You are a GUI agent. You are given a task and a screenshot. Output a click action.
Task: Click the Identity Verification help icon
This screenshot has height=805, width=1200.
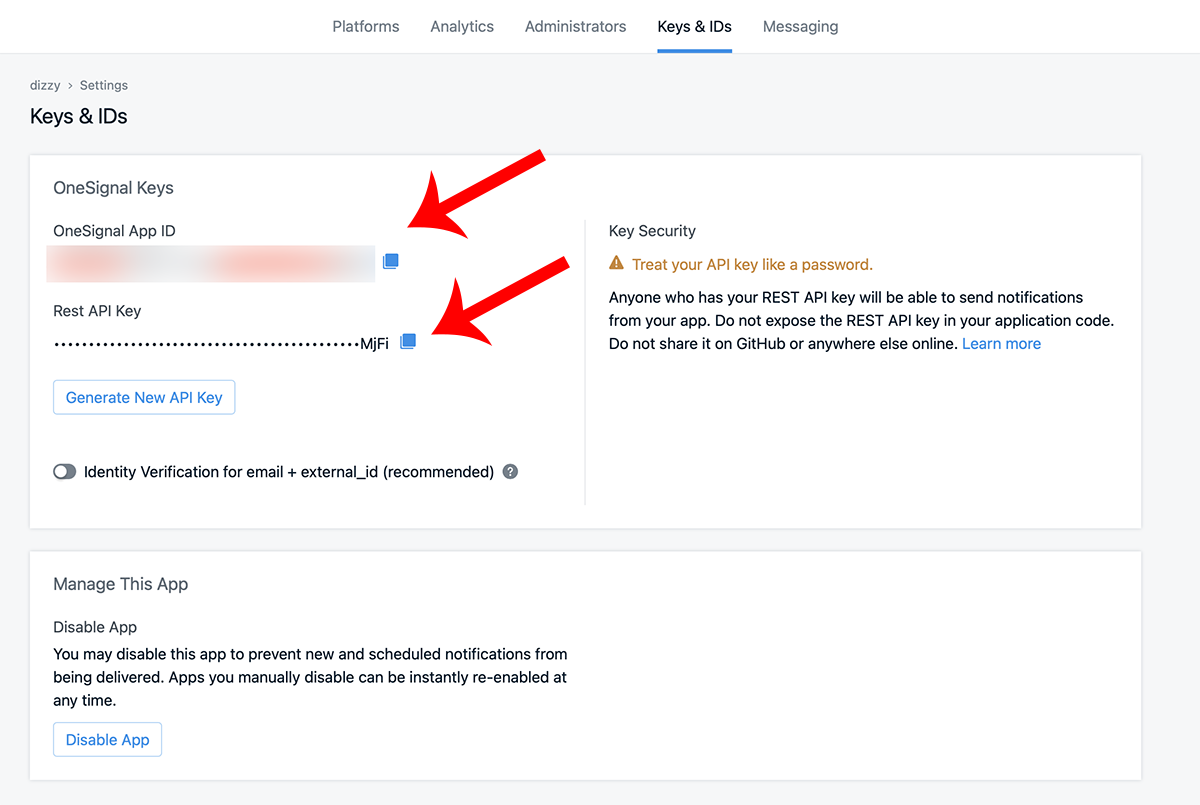tap(510, 472)
